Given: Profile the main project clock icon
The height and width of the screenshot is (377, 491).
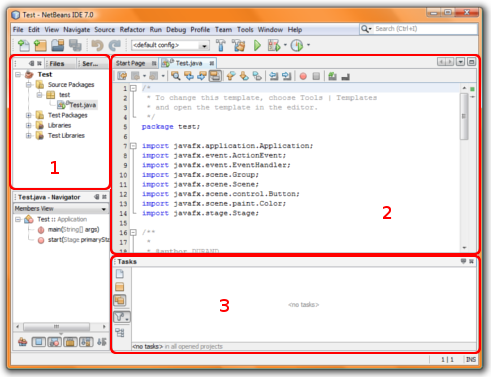Looking at the screenshot, I should click(x=297, y=45).
